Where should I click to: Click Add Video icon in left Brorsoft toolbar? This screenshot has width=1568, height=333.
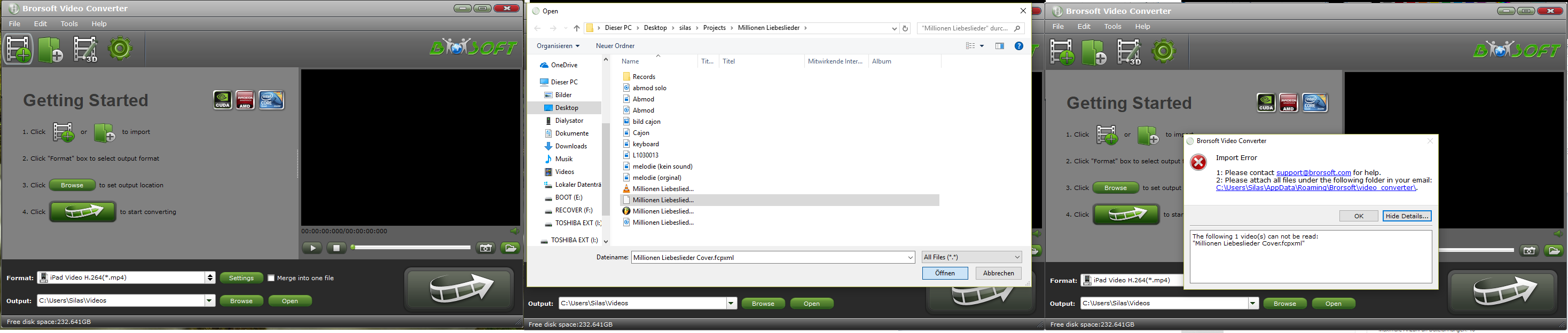point(18,49)
